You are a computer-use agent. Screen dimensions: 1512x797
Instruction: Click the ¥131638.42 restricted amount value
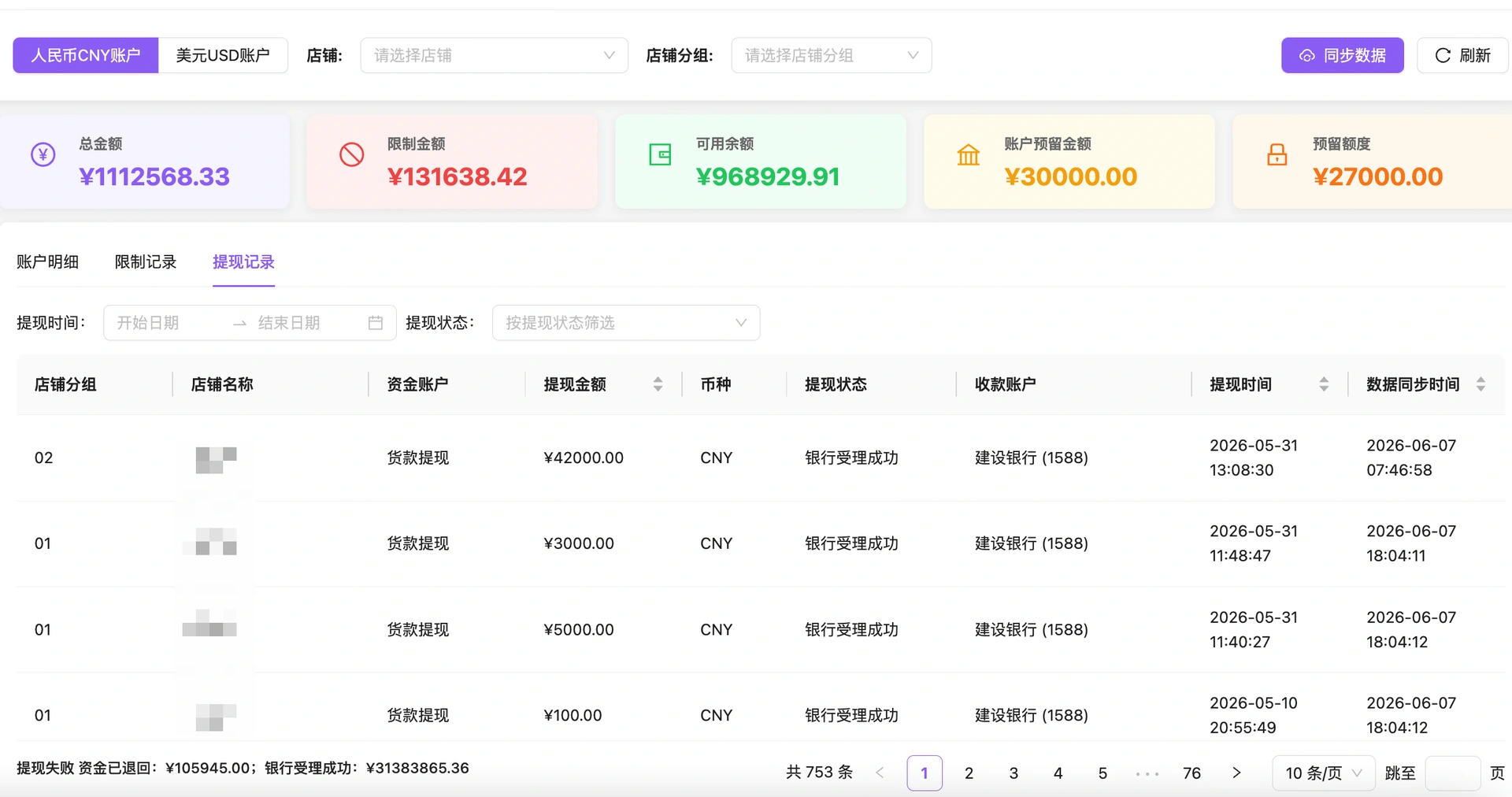coord(458,176)
